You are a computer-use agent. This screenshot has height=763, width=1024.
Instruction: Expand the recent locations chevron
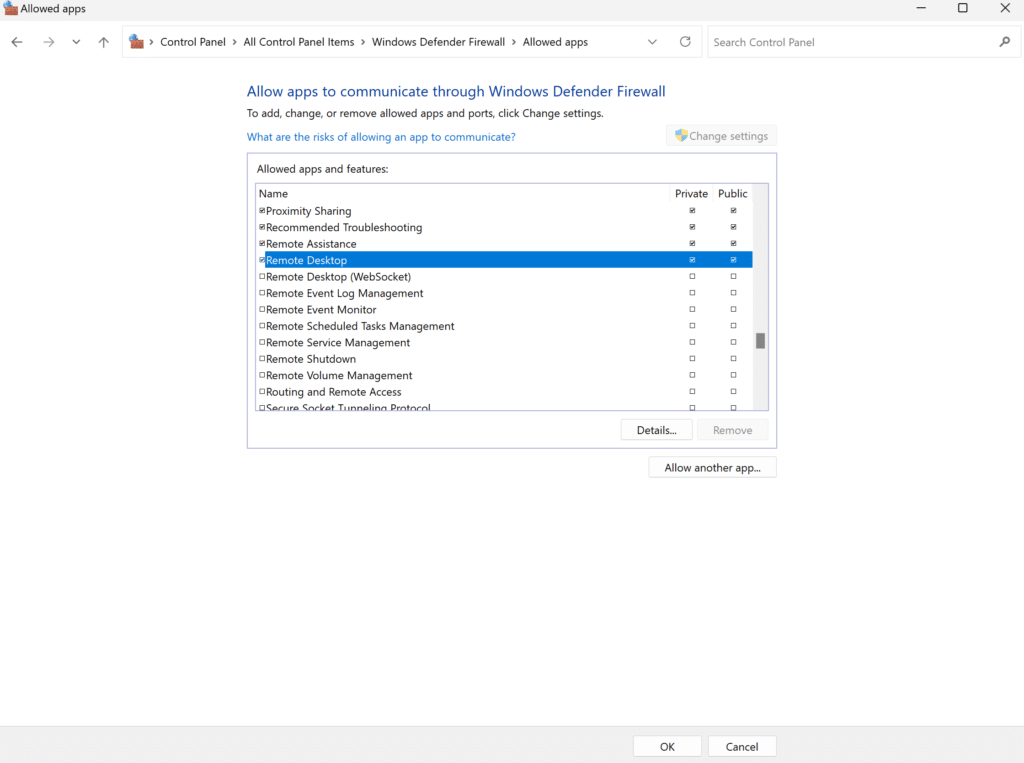[x=75, y=42]
